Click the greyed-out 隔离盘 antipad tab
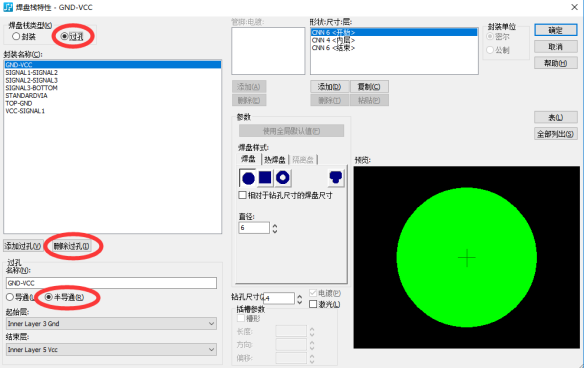Image resolution: width=585 pixels, height=368 pixels. point(303,160)
